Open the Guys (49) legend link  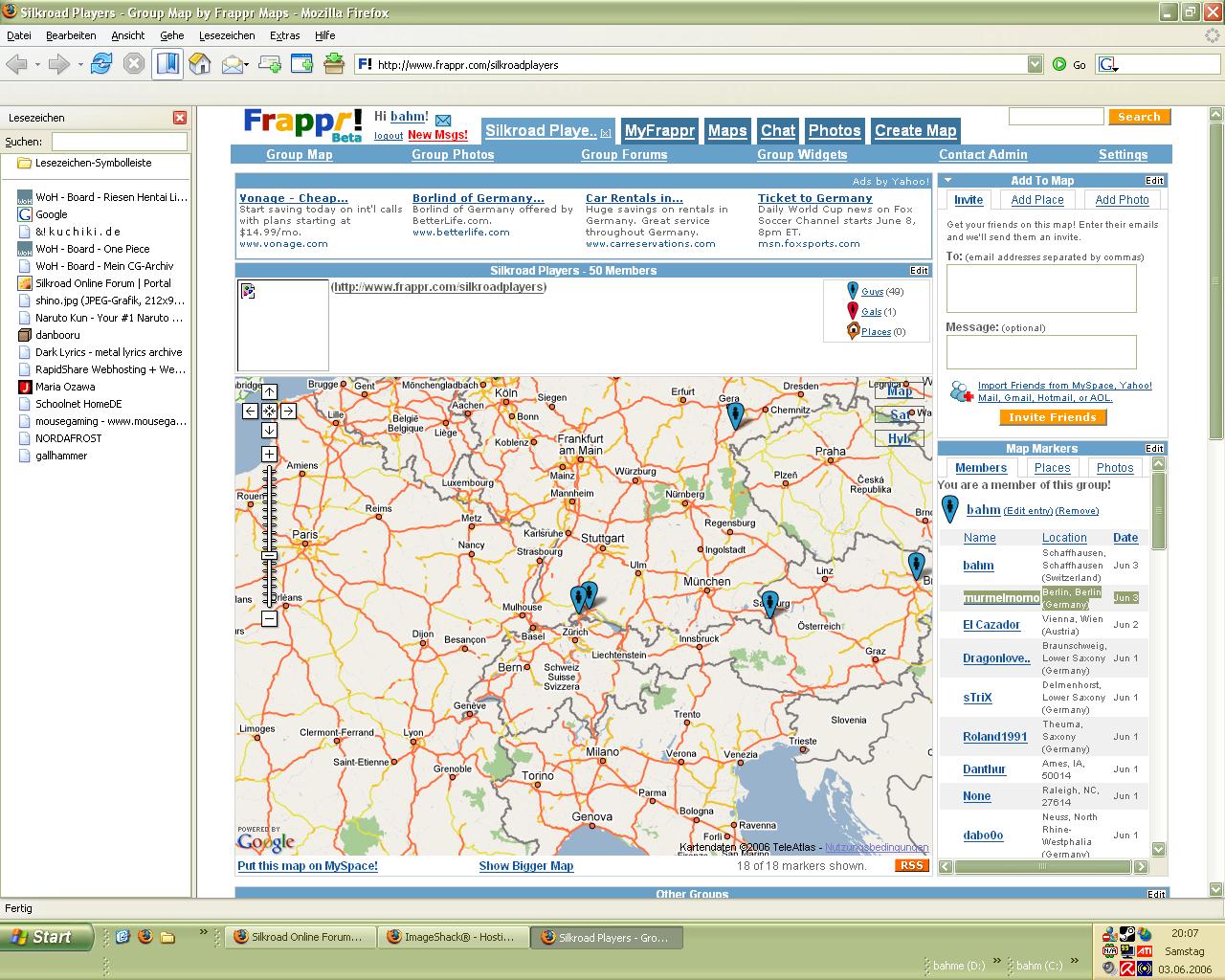(x=872, y=292)
